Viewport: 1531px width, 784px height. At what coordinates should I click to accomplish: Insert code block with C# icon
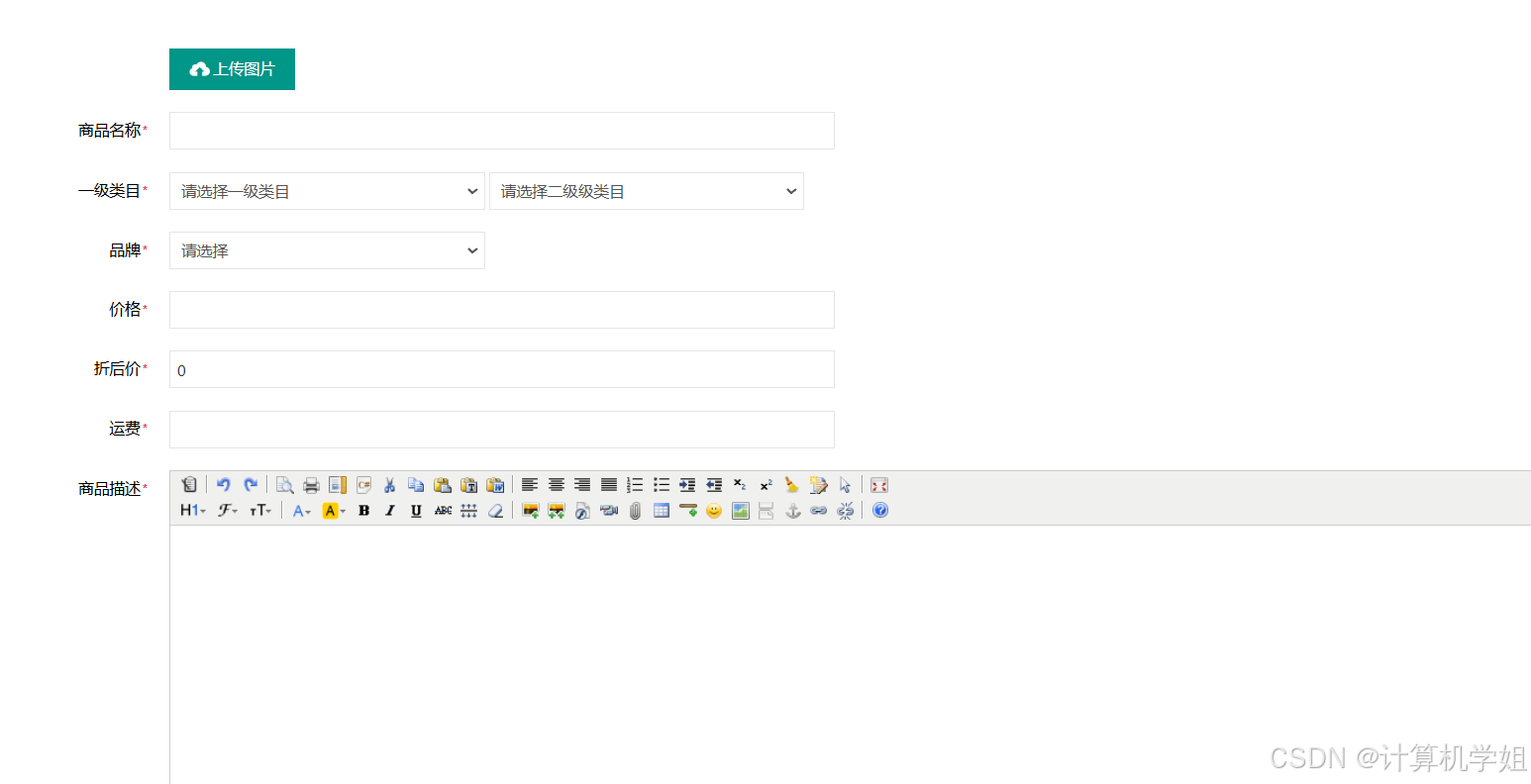[x=363, y=485]
